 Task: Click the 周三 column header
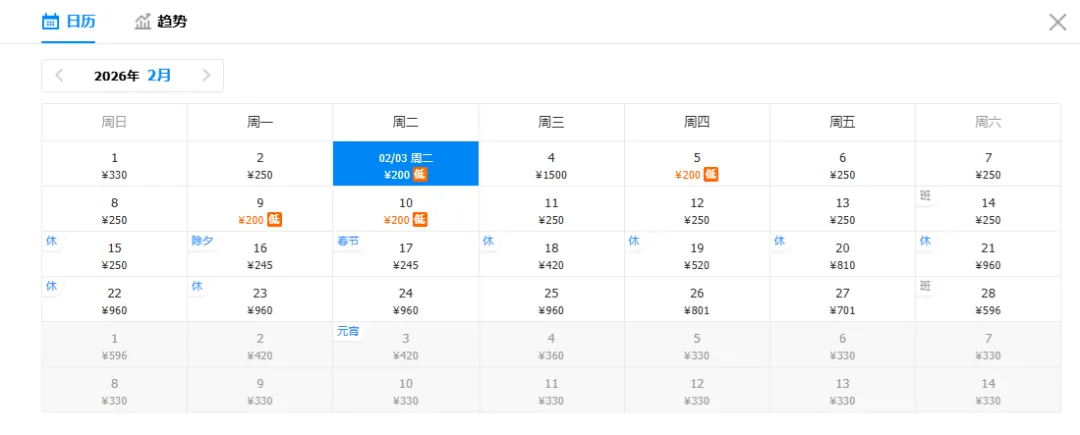(x=551, y=123)
